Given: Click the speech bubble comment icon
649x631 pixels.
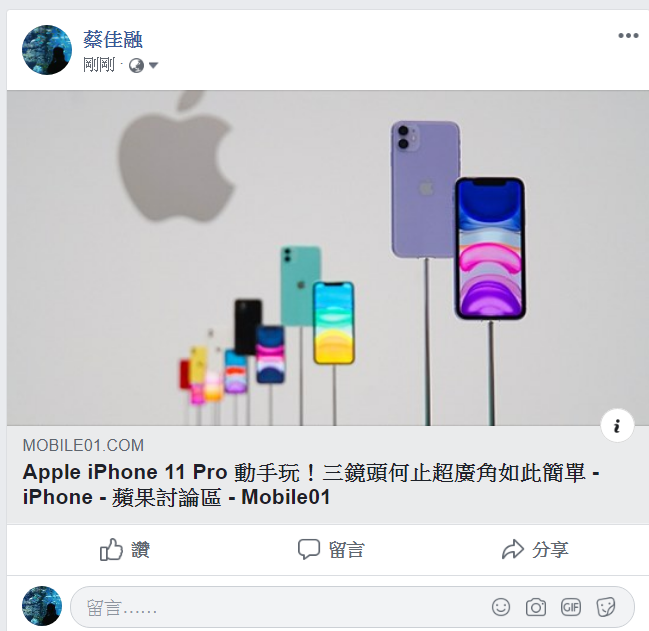Looking at the screenshot, I should 309,549.
